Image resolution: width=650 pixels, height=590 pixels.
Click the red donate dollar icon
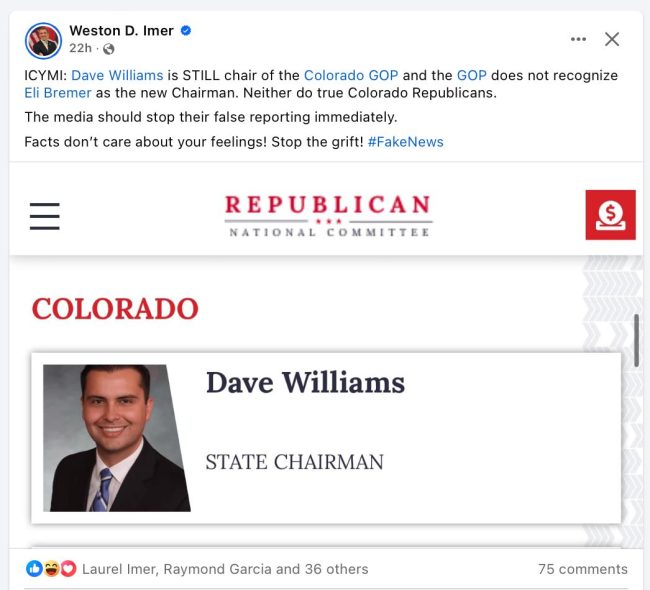pyautogui.click(x=610, y=215)
